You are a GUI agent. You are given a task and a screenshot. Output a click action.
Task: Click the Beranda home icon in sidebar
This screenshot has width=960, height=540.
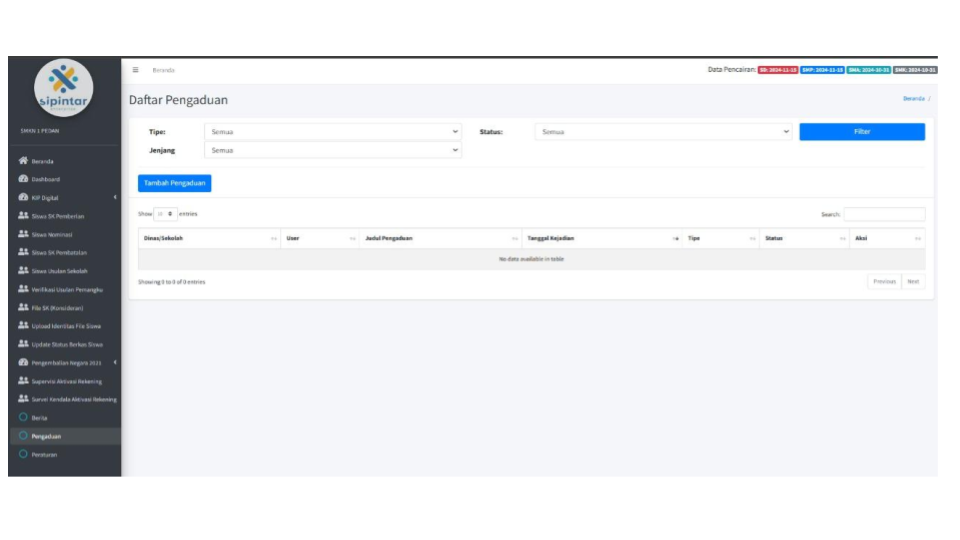point(23,160)
